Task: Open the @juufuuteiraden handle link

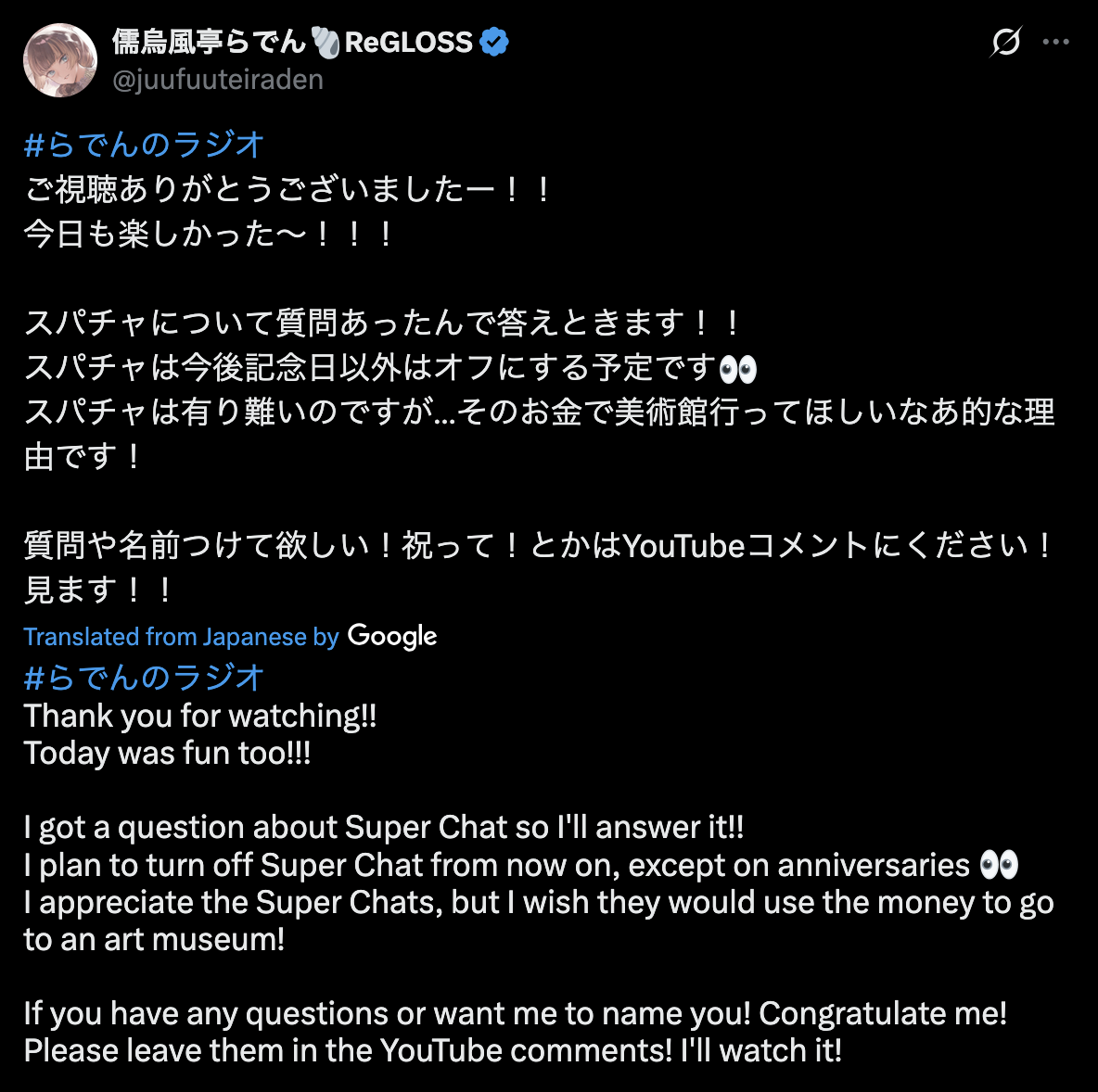Action: pyautogui.click(x=218, y=80)
